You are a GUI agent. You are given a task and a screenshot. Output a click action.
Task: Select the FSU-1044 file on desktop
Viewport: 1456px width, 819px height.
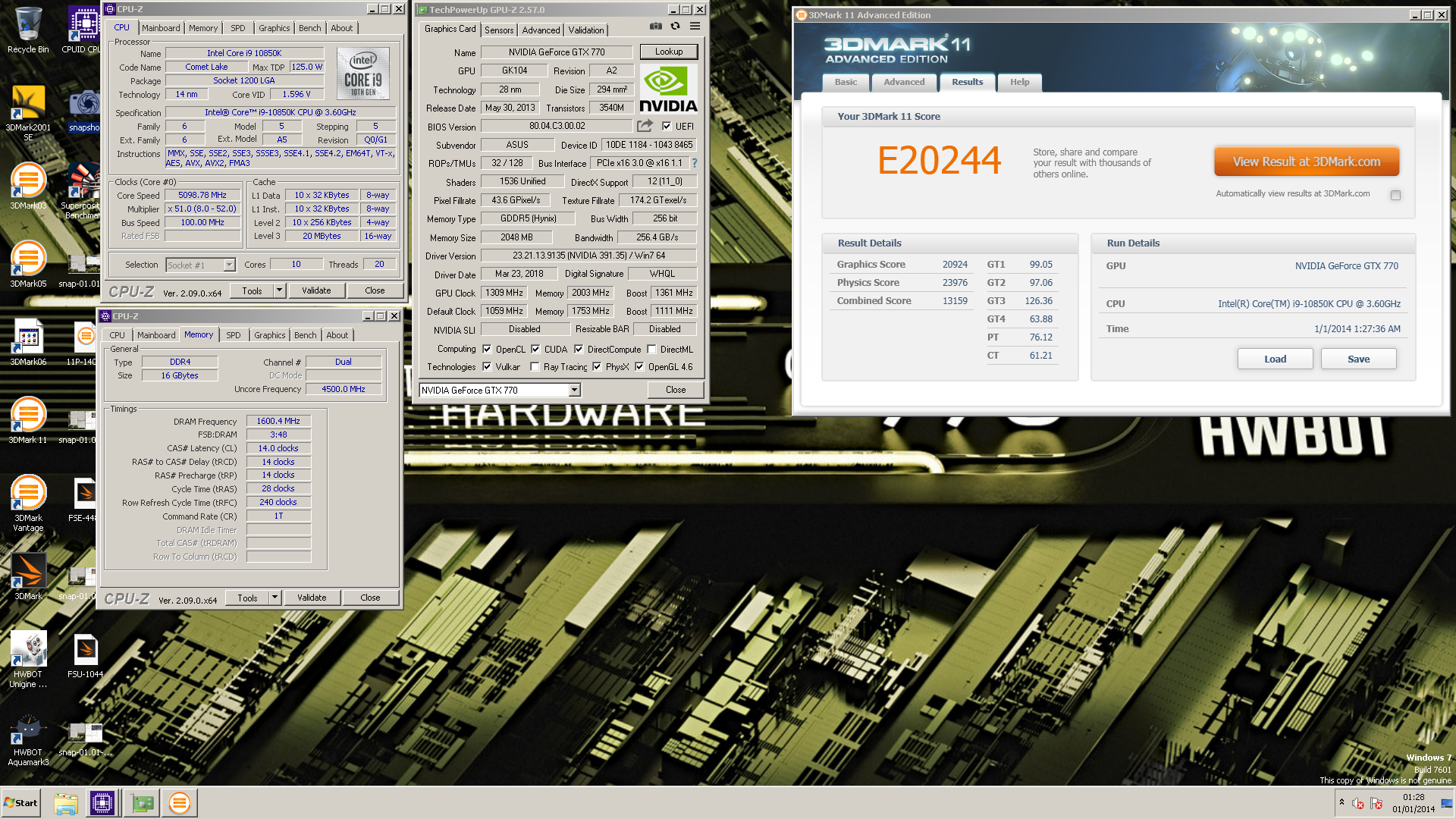[85, 655]
